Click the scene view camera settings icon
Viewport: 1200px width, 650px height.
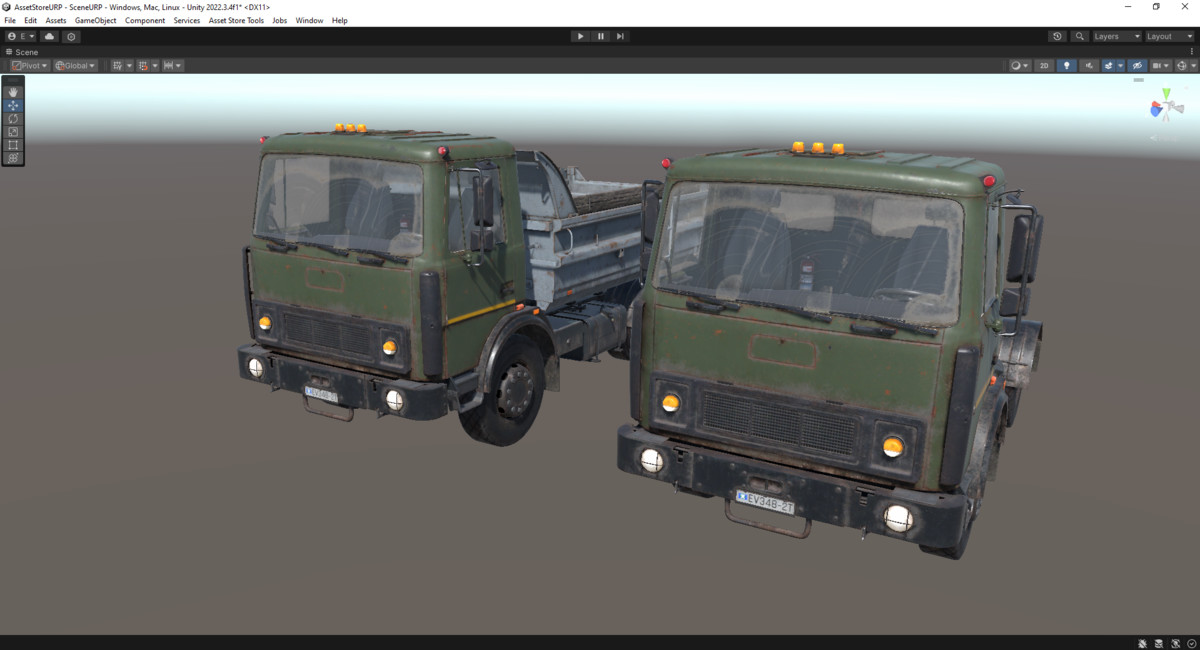click(x=1157, y=65)
